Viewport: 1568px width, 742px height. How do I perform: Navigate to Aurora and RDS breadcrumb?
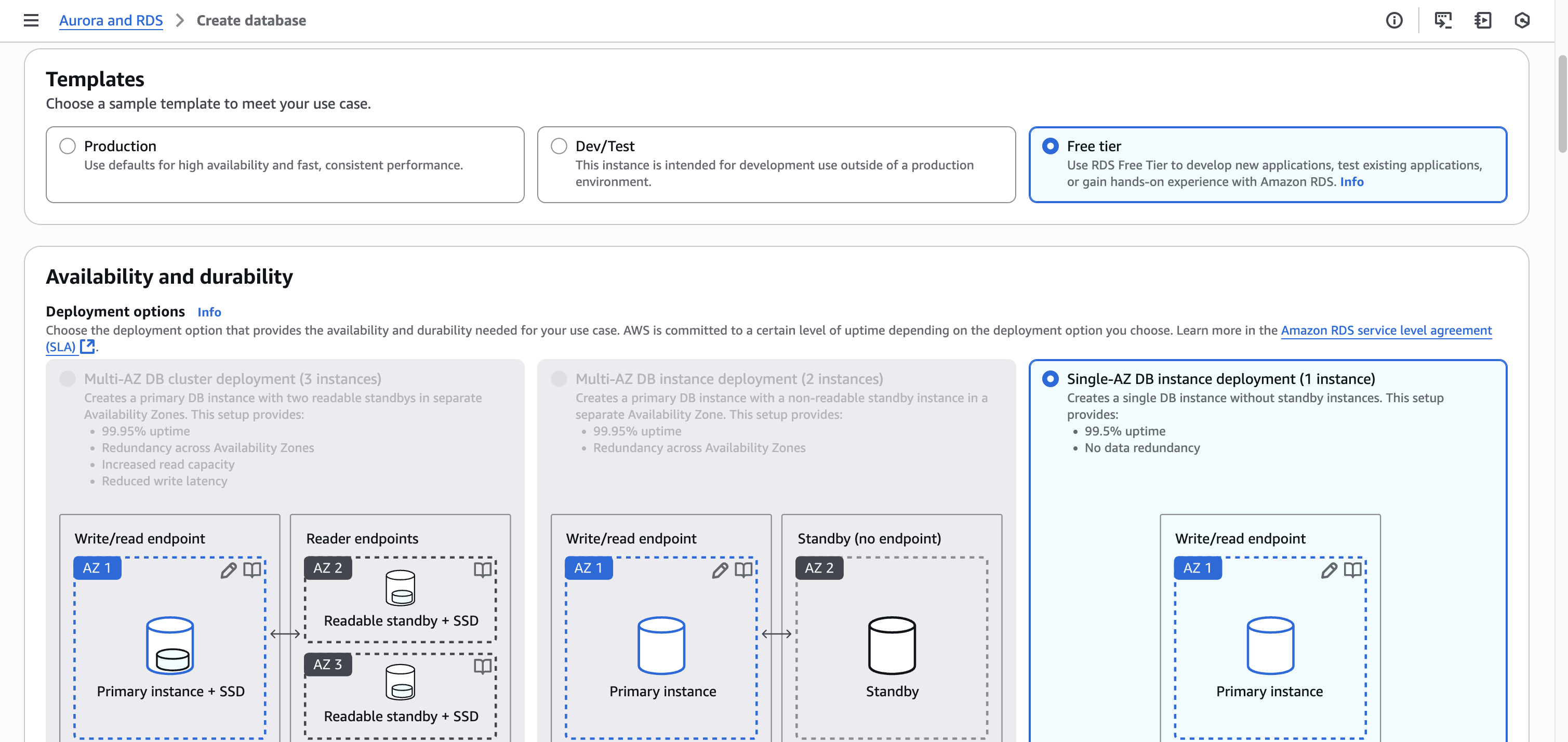111,20
